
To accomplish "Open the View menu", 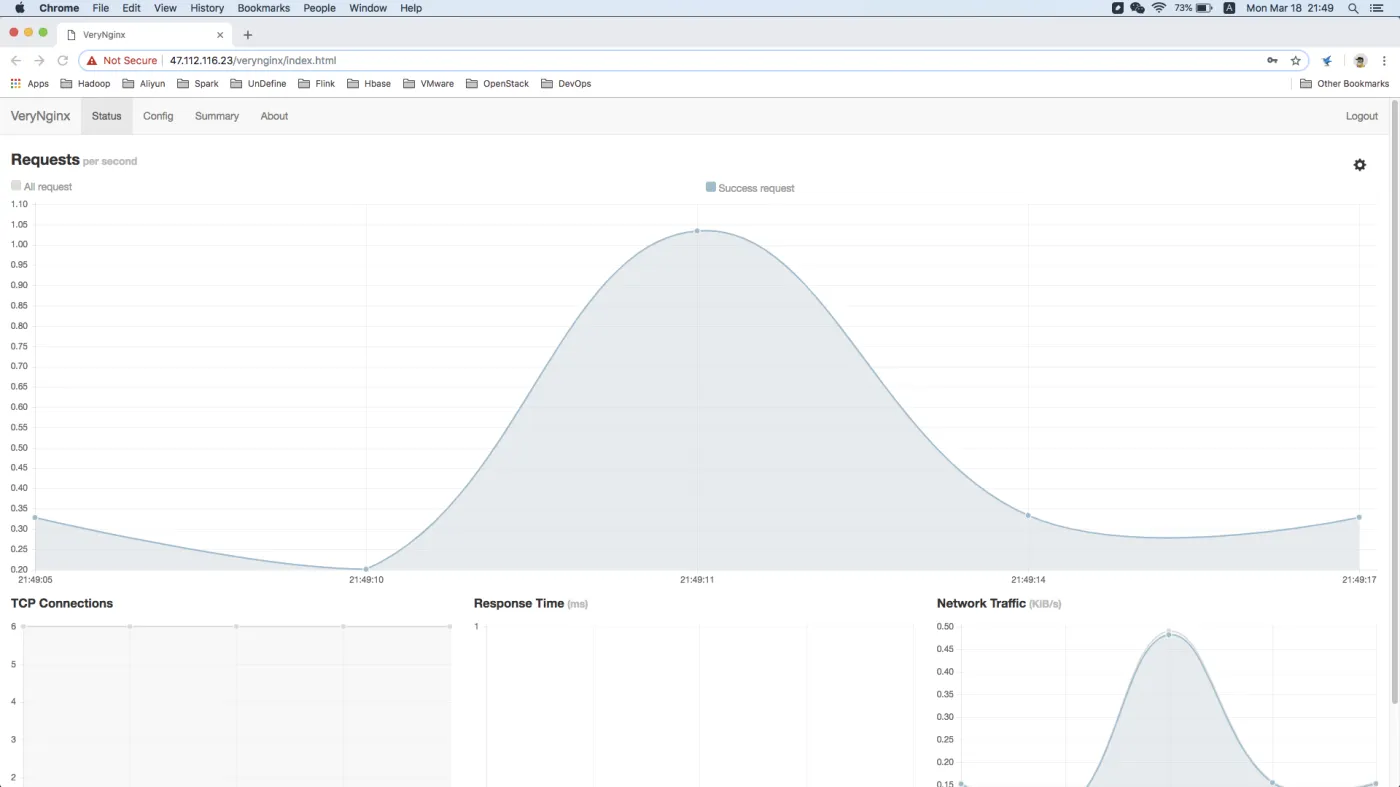I will pyautogui.click(x=165, y=8).
